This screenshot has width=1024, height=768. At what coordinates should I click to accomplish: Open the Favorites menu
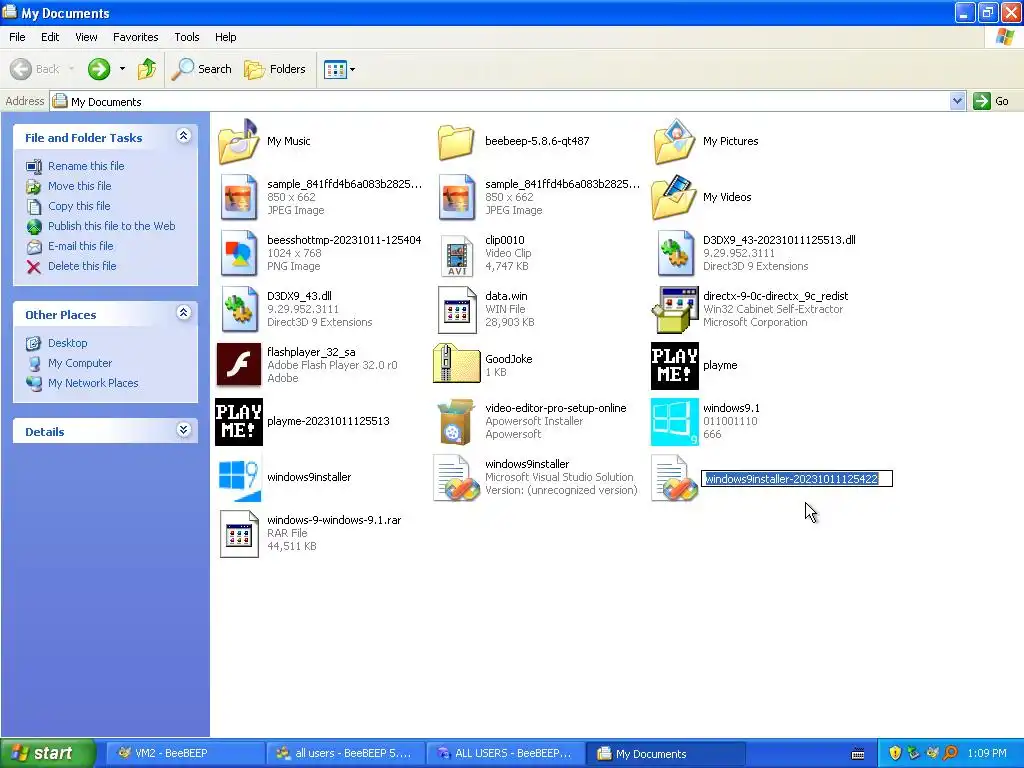[136, 37]
